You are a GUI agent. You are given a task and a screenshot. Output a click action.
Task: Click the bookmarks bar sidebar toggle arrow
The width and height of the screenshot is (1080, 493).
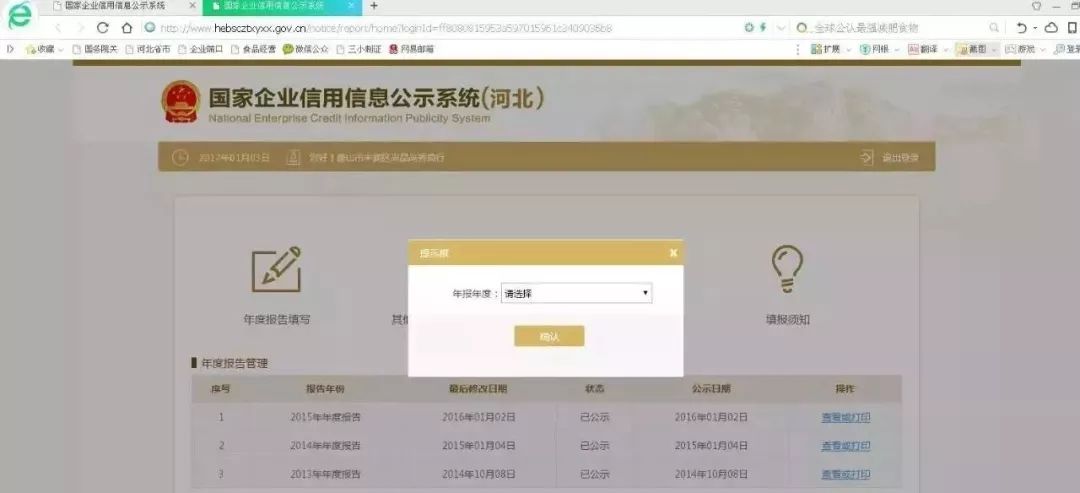(x=10, y=49)
